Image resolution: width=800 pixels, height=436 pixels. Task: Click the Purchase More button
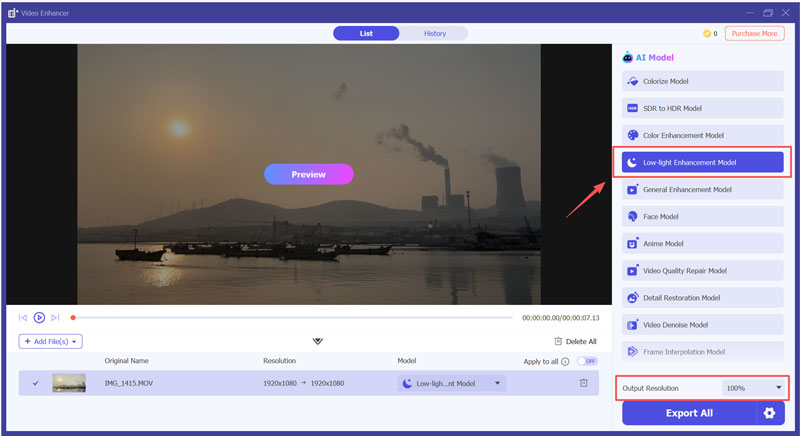tap(754, 34)
